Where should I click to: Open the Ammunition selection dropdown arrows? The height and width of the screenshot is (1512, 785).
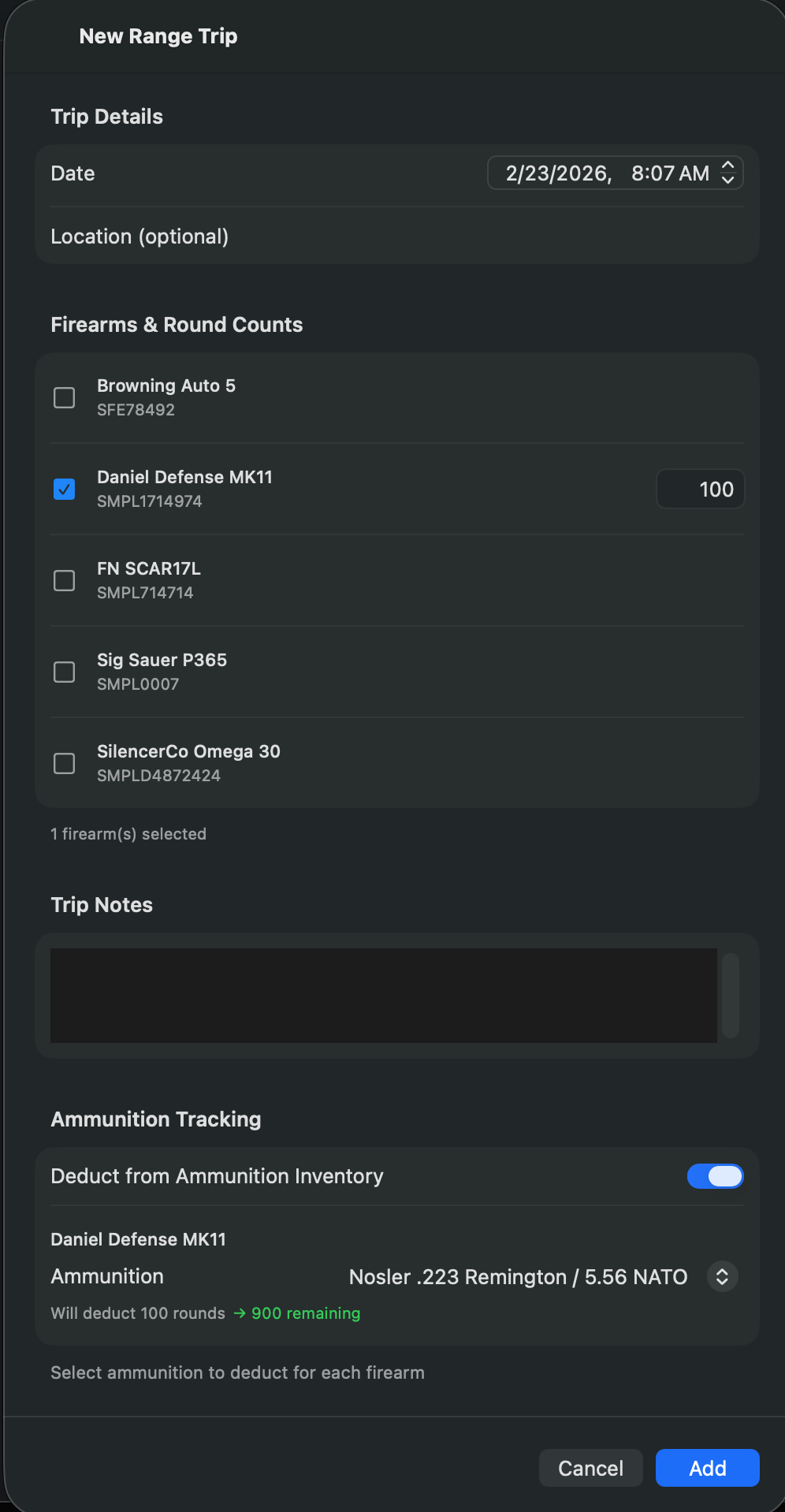point(722,1276)
